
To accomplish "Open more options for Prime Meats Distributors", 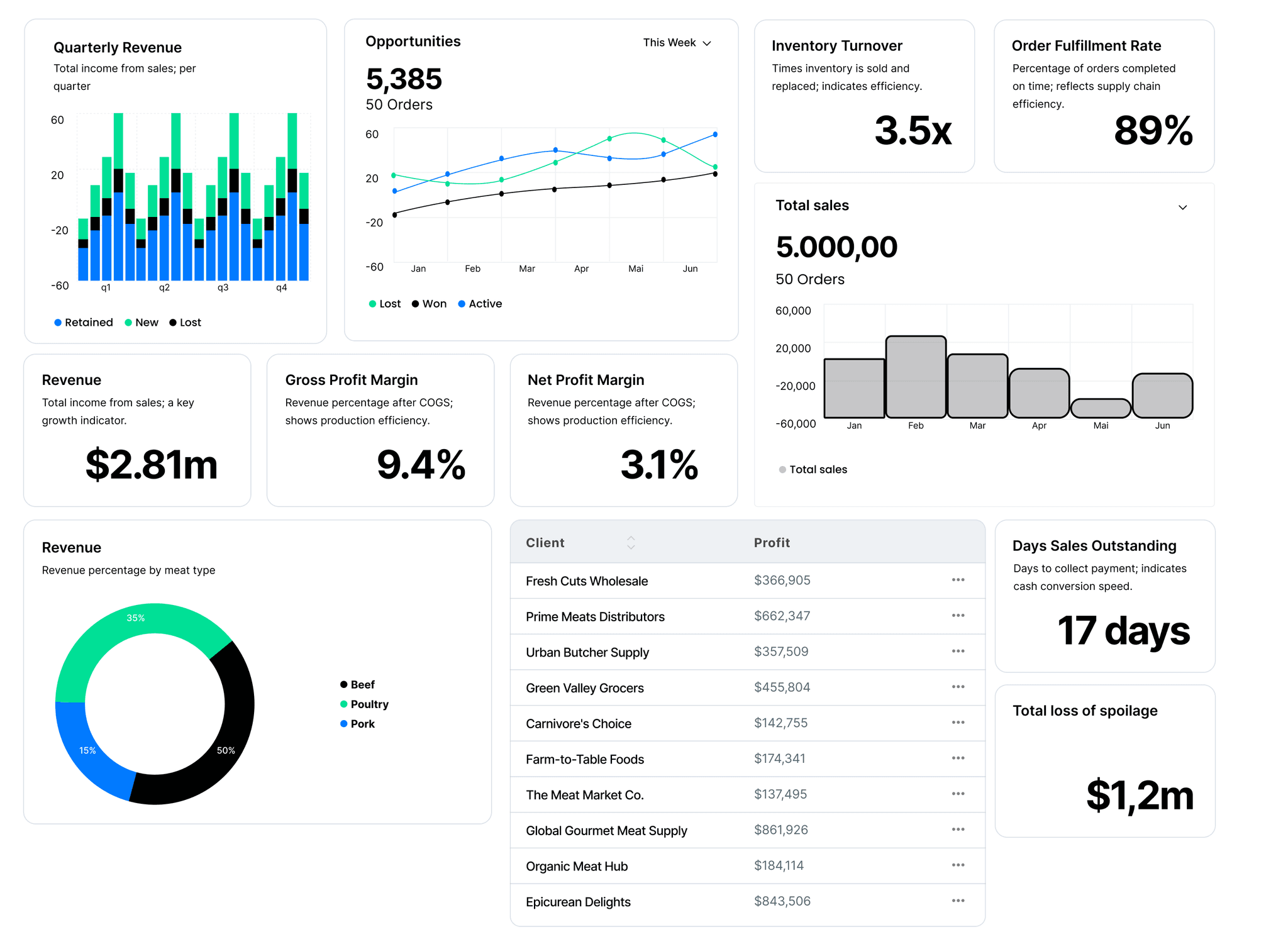I will click(958, 616).
